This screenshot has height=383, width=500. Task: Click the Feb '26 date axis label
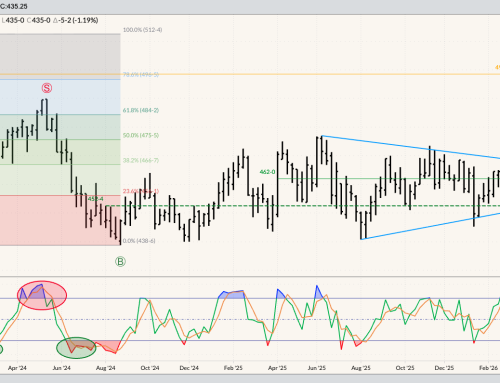(488, 368)
